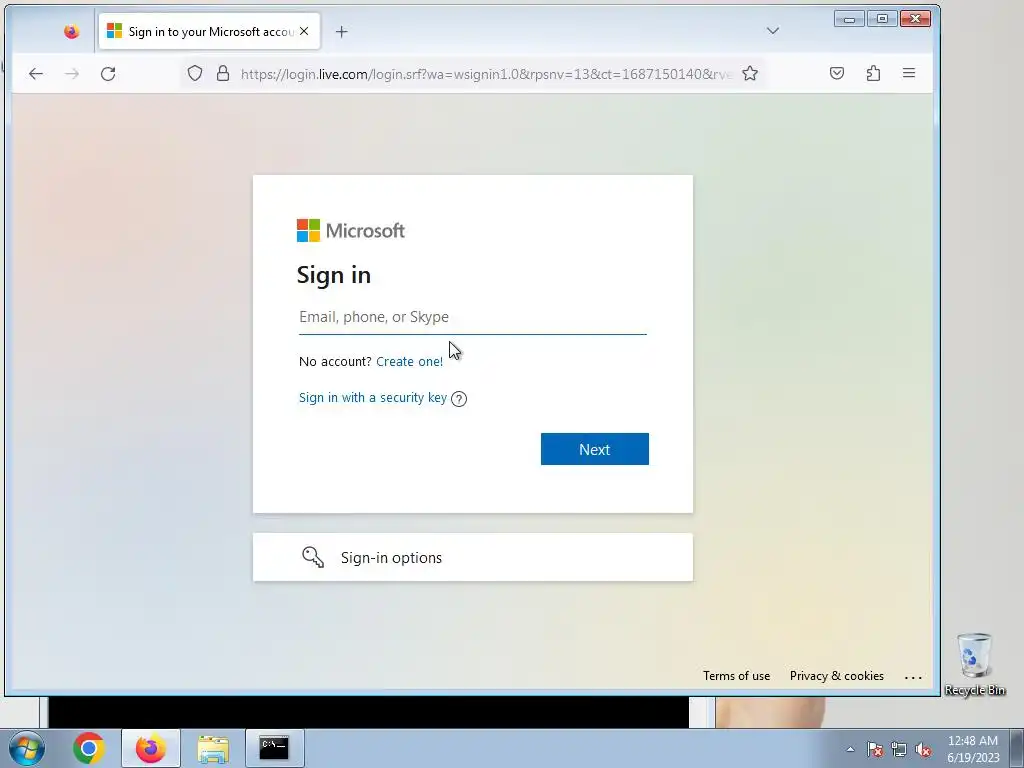Click the address bar URL

coord(486,74)
